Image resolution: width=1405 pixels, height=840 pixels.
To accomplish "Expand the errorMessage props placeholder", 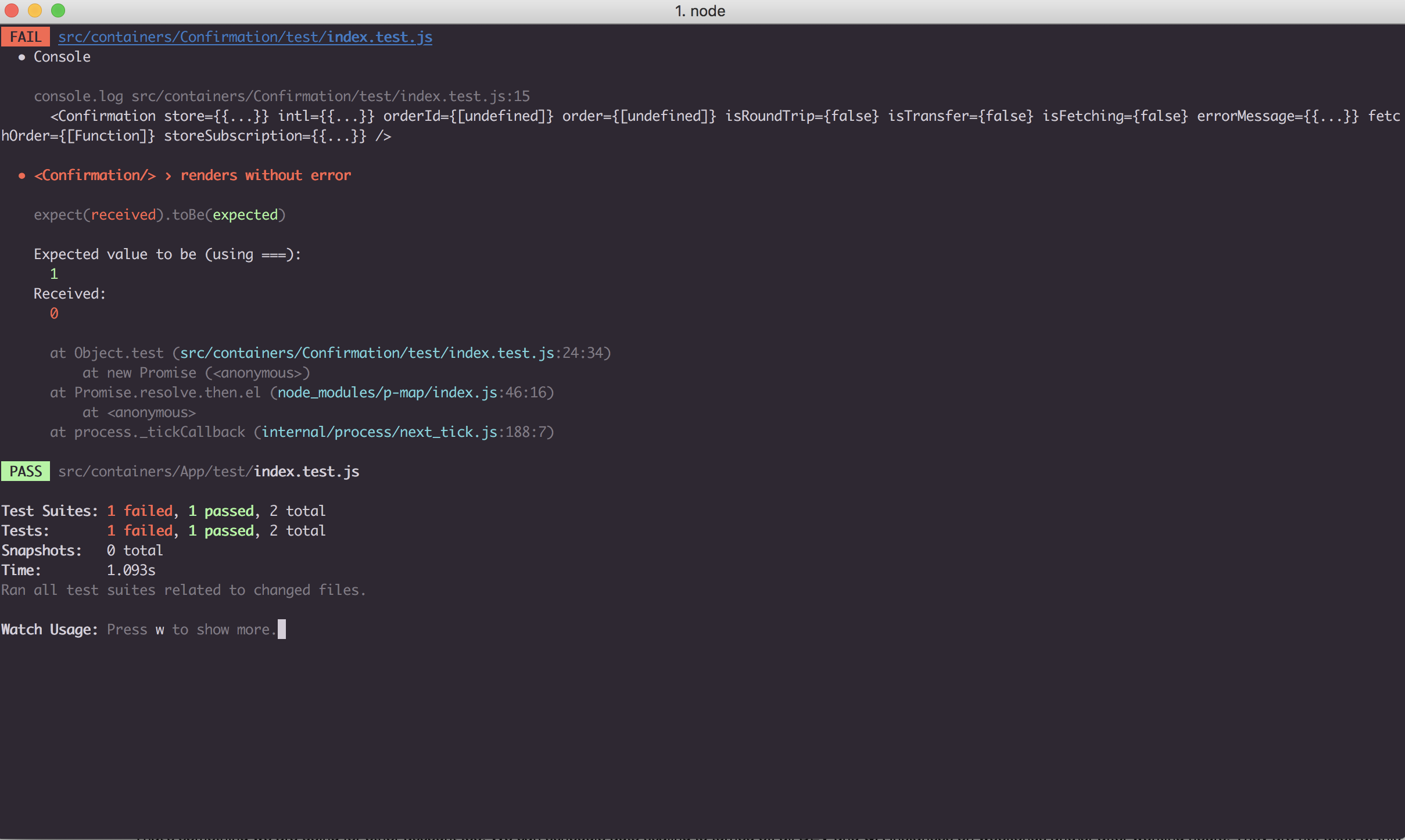I will [x=1331, y=116].
